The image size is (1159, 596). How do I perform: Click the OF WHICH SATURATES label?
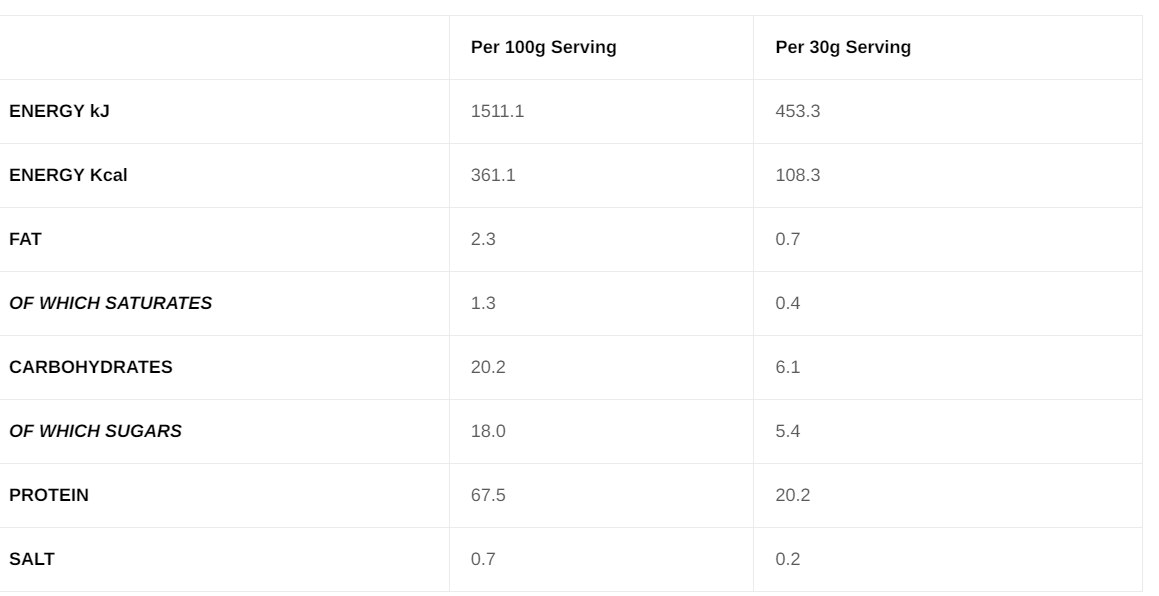pos(110,303)
